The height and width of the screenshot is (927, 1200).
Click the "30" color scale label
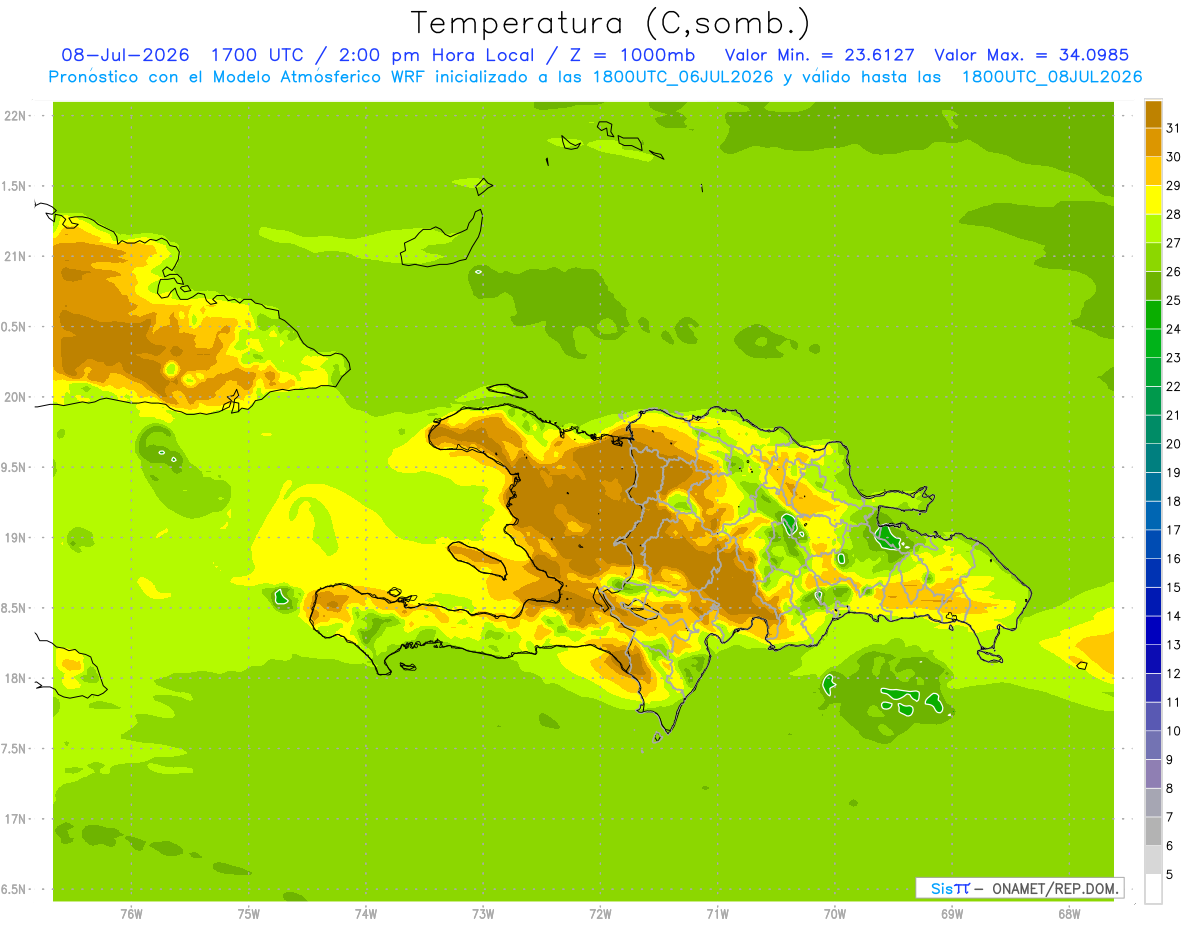(x=1174, y=158)
